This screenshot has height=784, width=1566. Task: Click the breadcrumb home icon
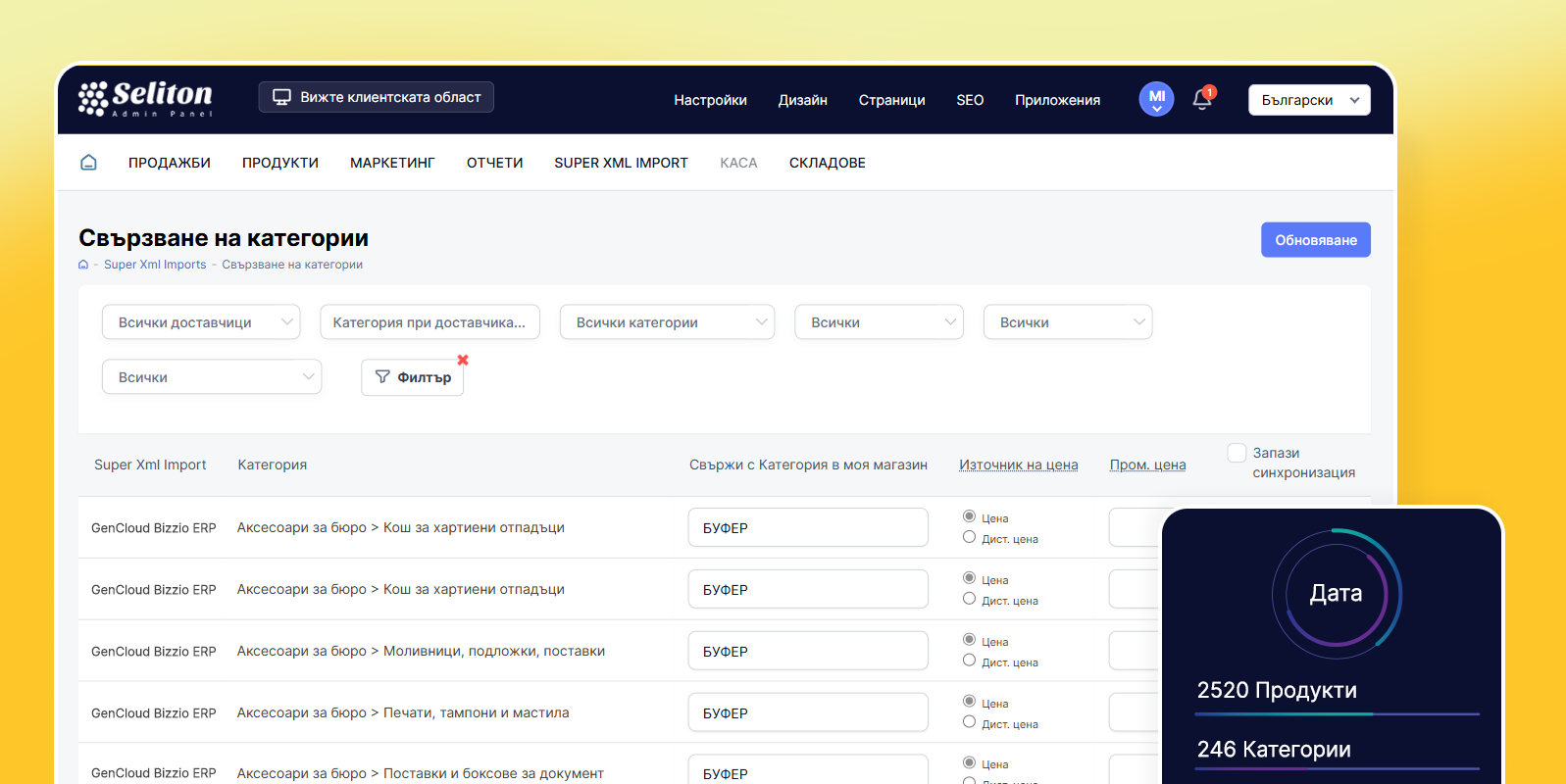(83, 265)
